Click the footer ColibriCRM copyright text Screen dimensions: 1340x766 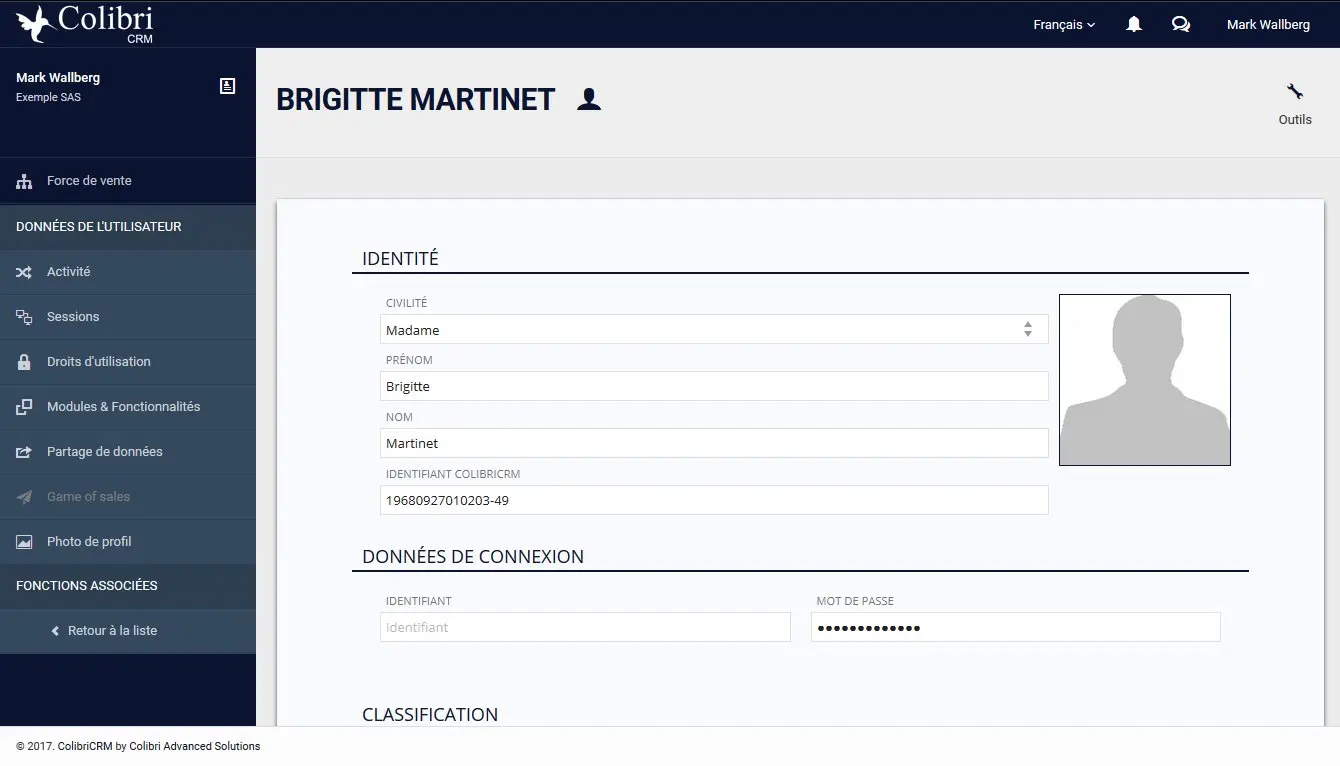[x=138, y=746]
